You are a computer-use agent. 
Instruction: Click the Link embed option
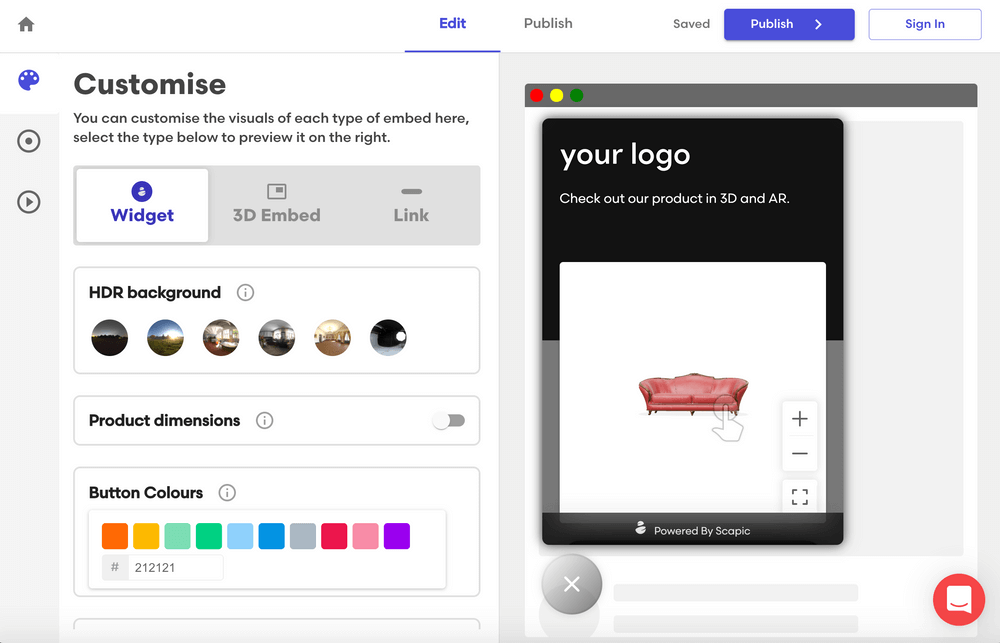410,205
